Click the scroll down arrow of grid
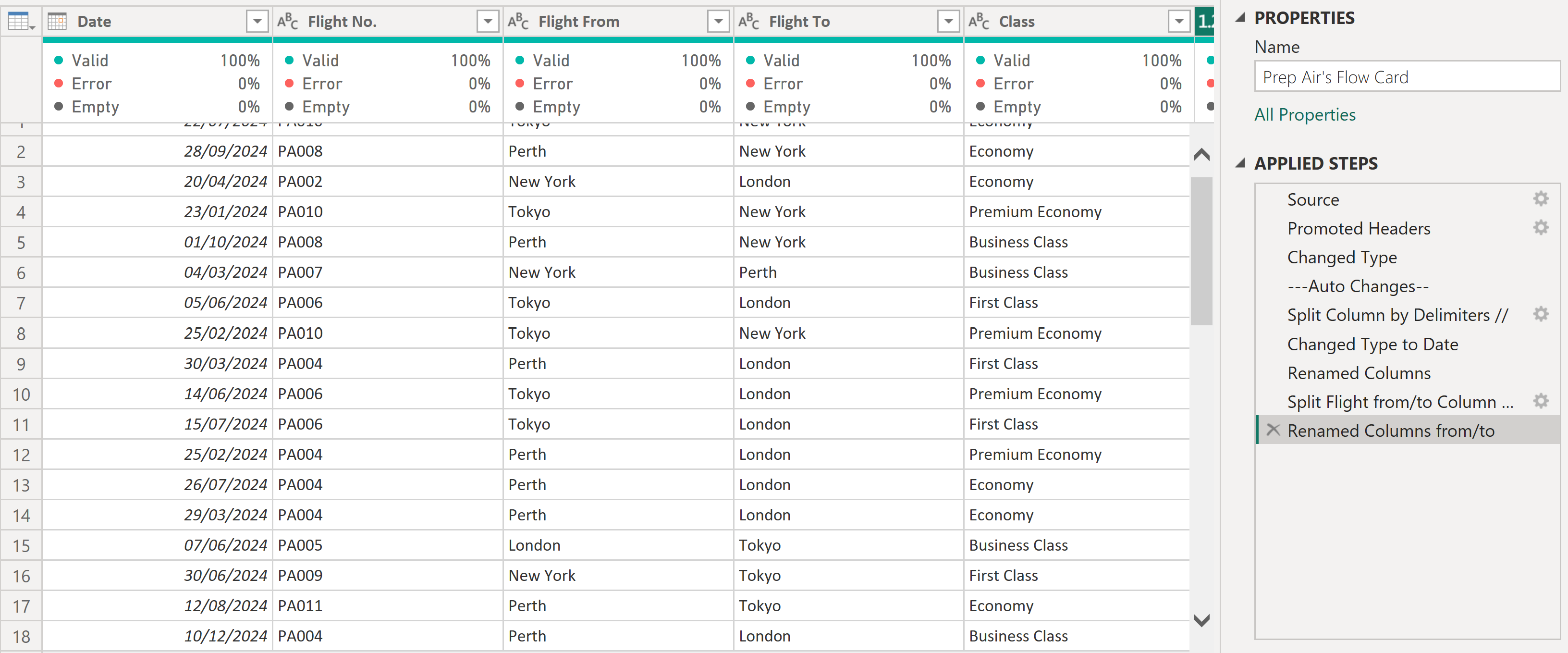Viewport: 1568px width, 653px height. tap(1201, 620)
